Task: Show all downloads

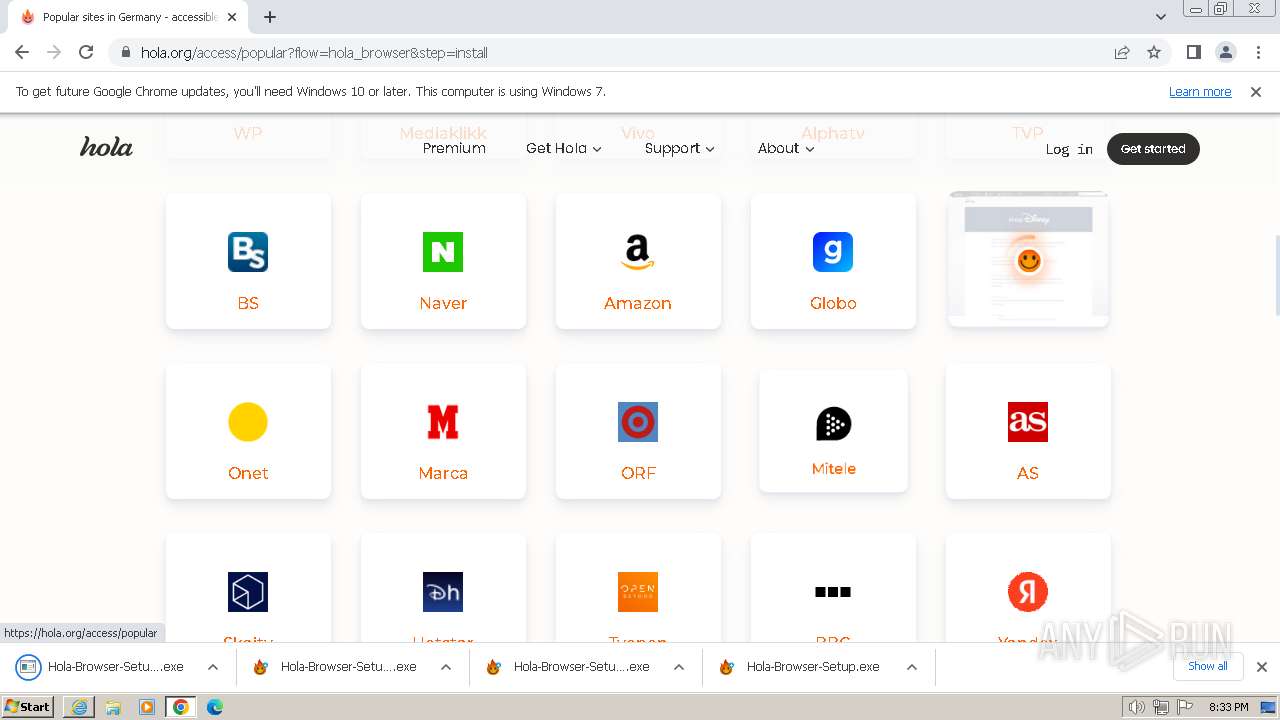Action: point(1208,666)
